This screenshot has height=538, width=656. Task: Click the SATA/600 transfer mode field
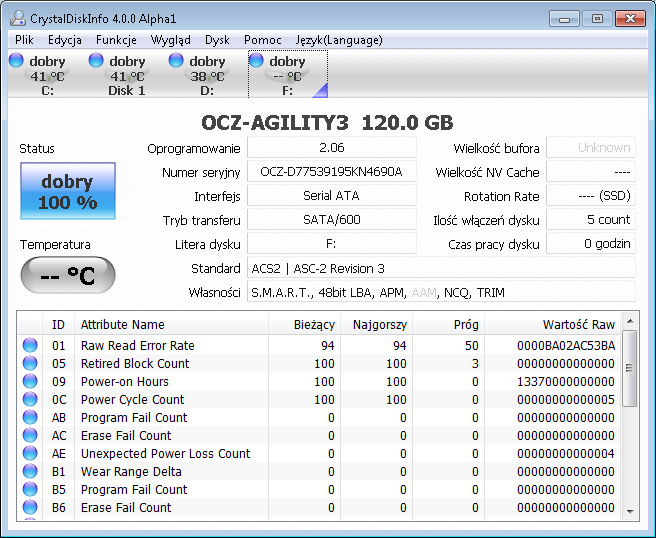(332, 220)
